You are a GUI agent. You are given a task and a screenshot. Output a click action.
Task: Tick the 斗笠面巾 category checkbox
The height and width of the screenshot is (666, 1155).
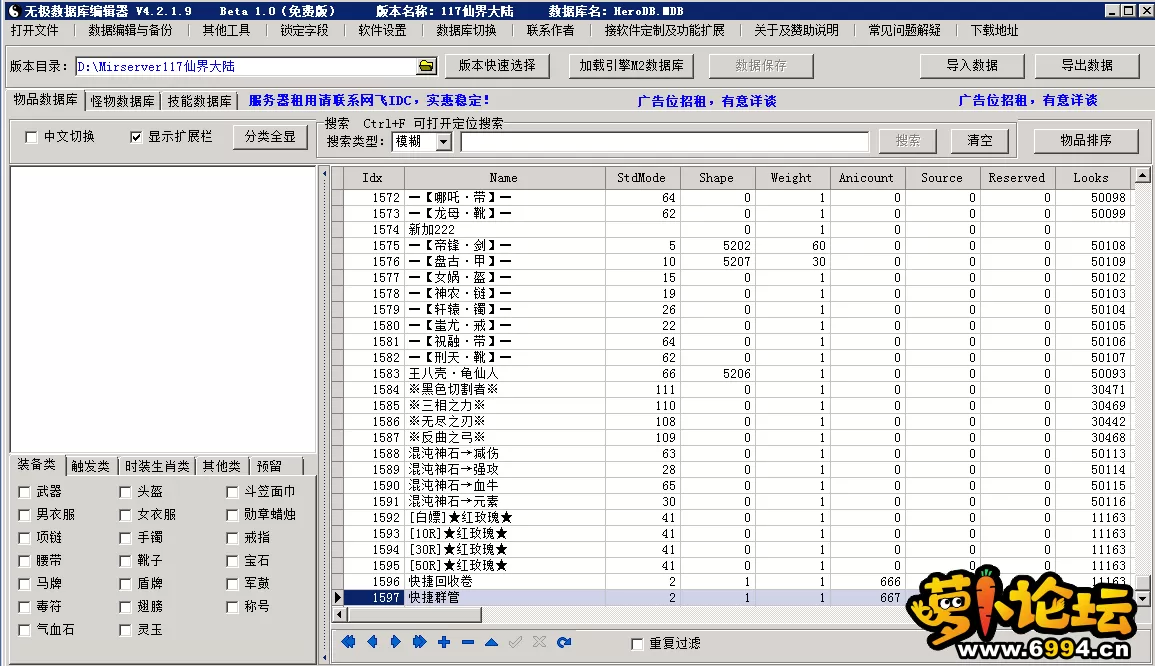coord(232,492)
